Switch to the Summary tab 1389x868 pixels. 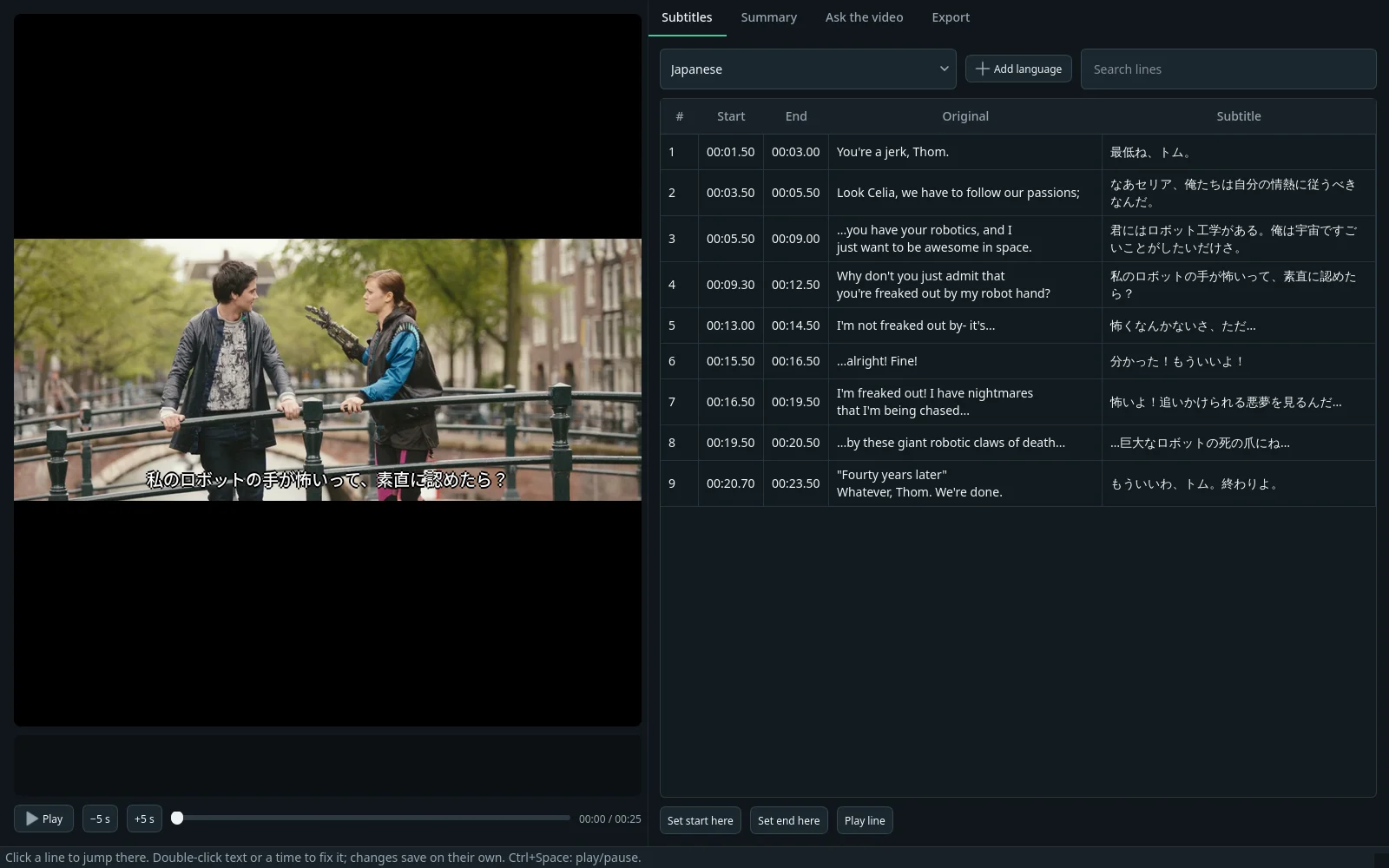click(x=768, y=17)
